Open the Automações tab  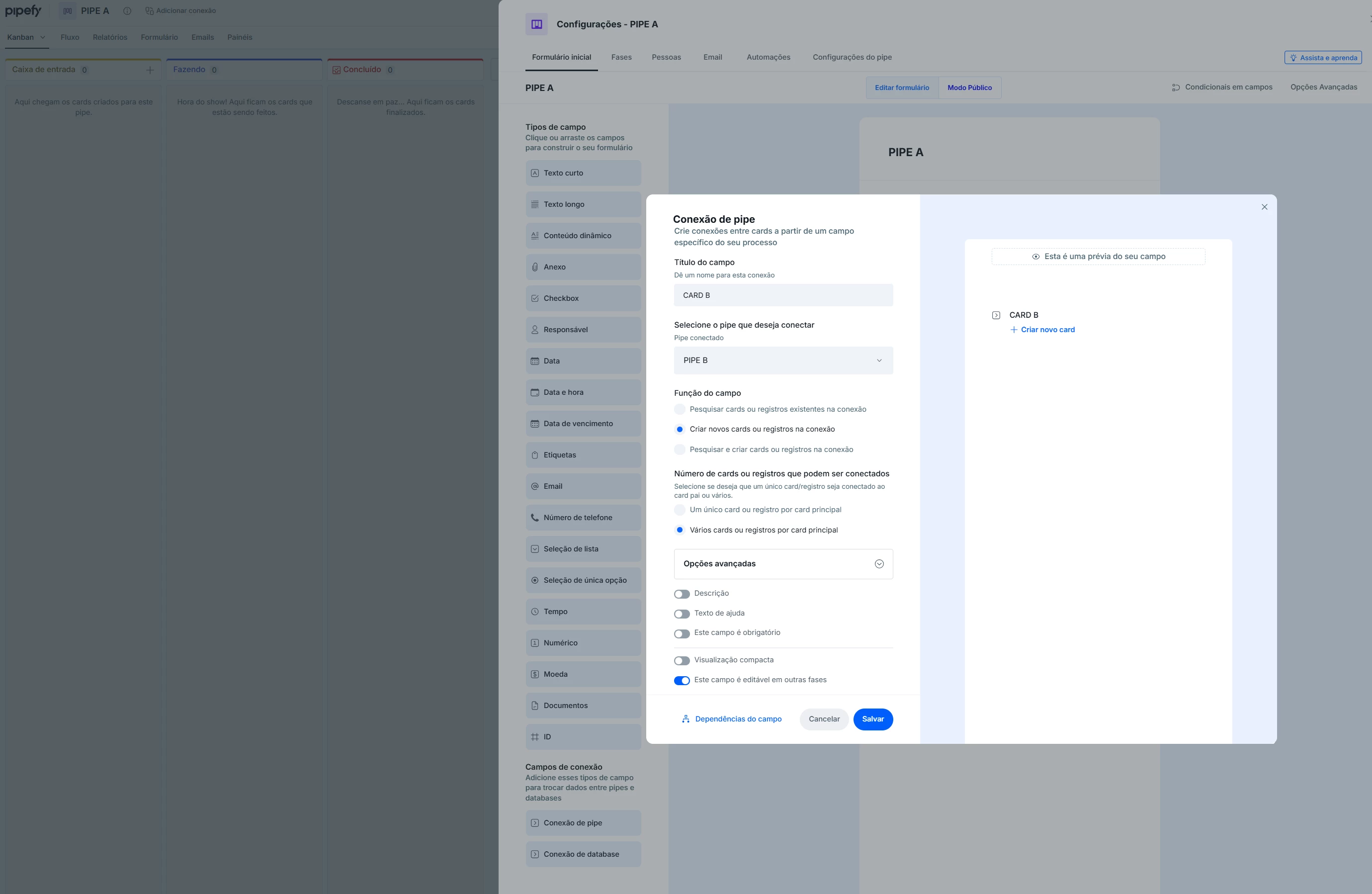[769, 57]
